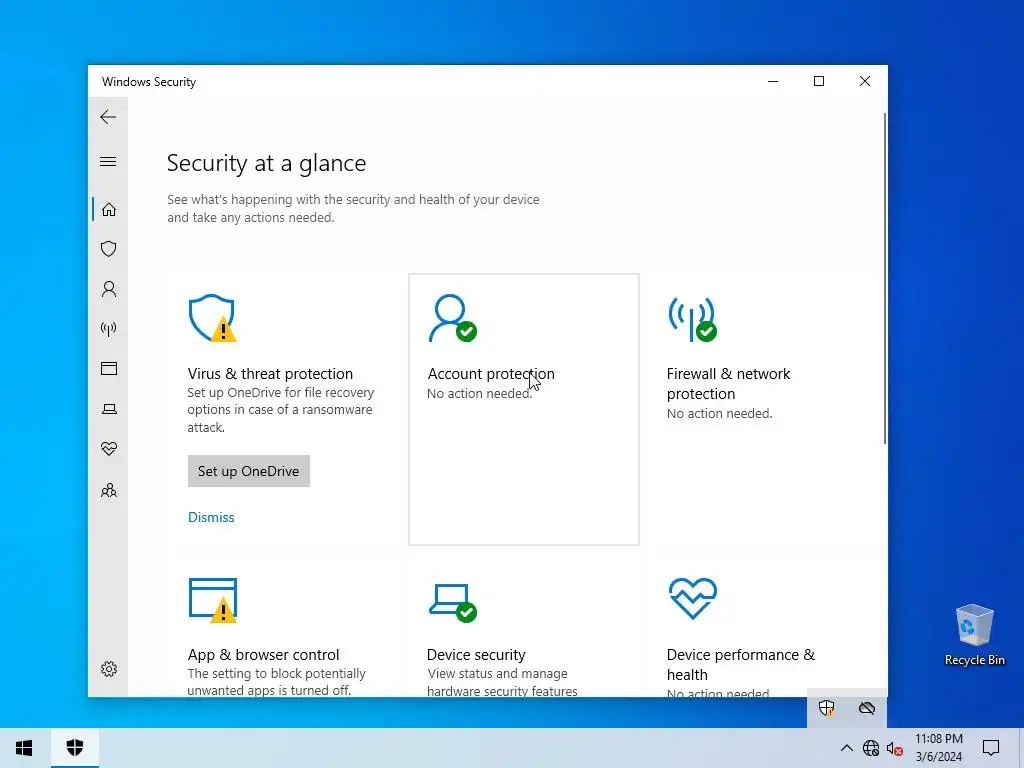Click the muted volume tray icon
1024x768 pixels.
(895, 748)
